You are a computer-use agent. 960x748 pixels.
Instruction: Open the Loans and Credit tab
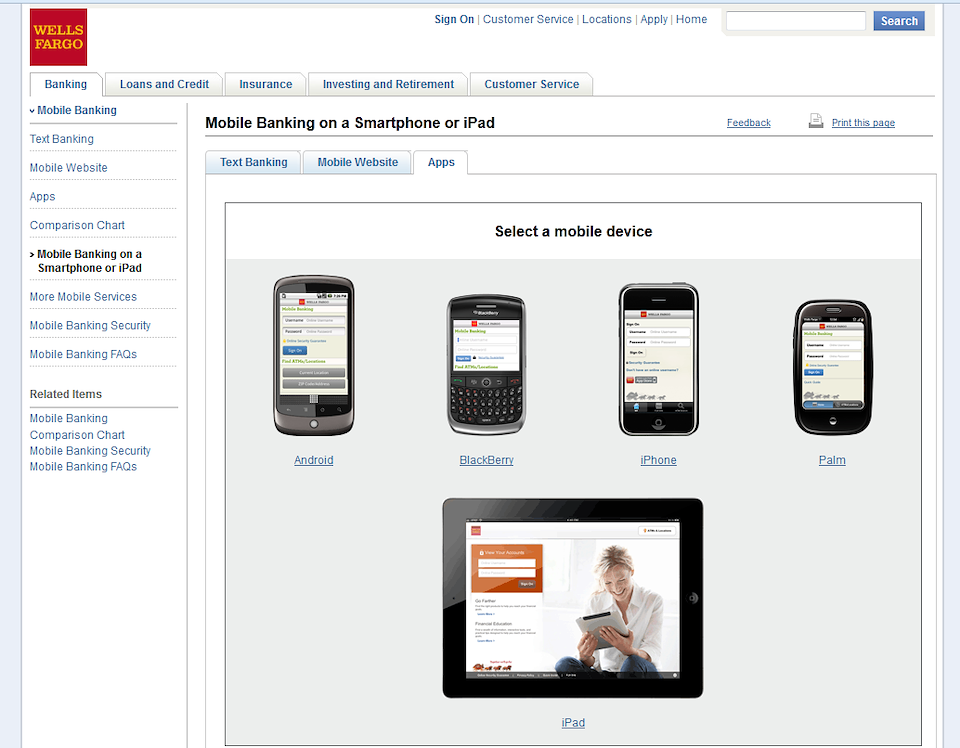click(164, 84)
